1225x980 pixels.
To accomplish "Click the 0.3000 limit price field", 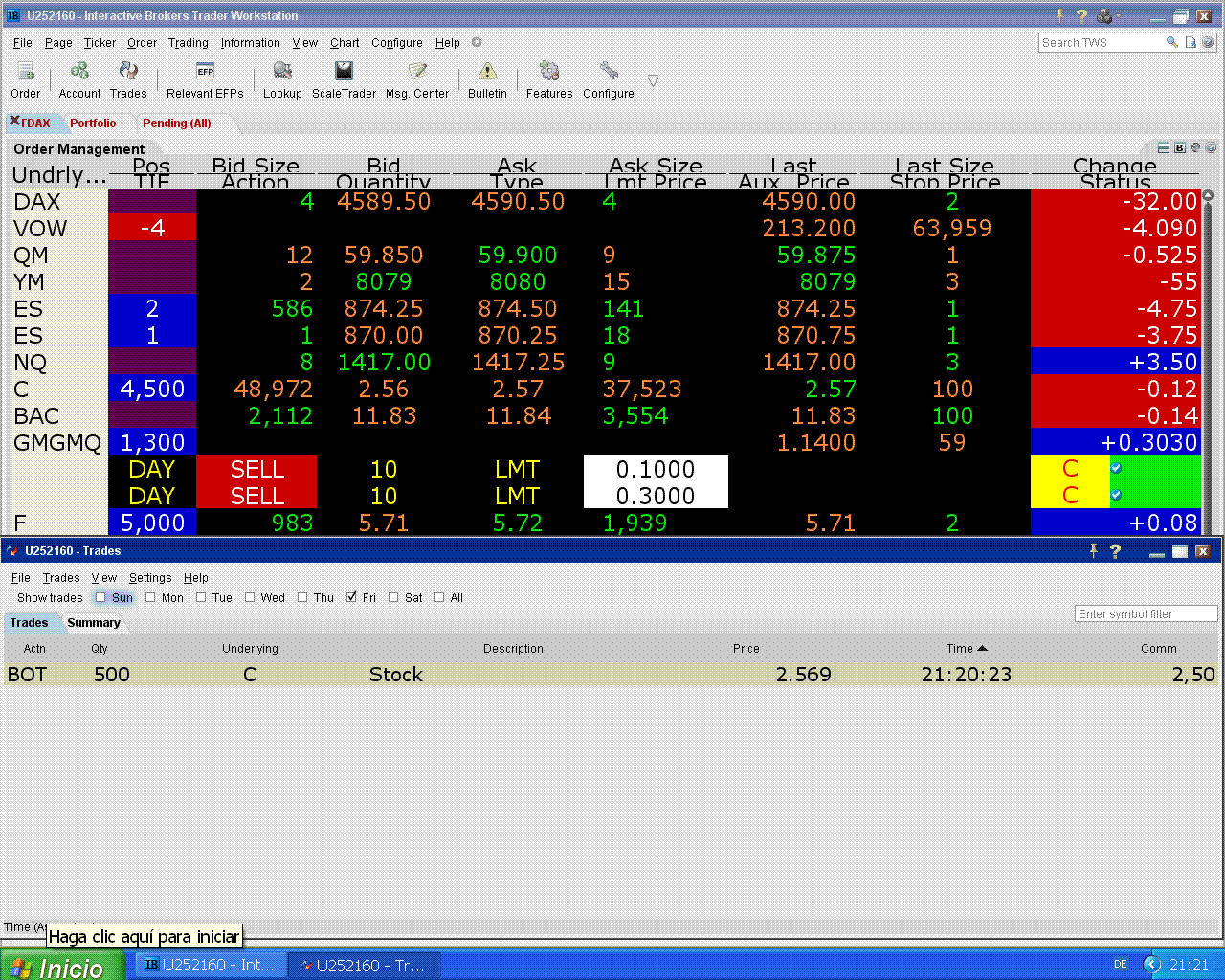I will [x=656, y=496].
